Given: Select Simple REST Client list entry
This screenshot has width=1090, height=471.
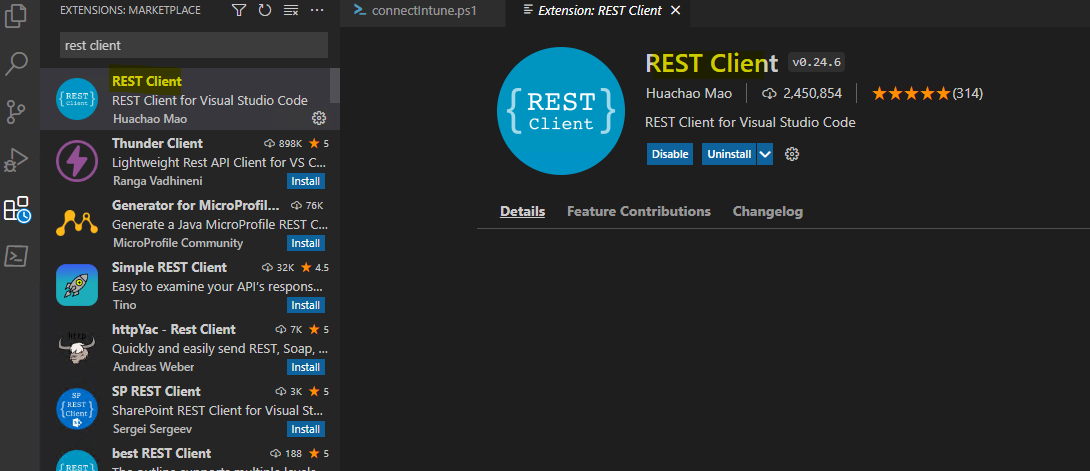Looking at the screenshot, I should coord(190,285).
